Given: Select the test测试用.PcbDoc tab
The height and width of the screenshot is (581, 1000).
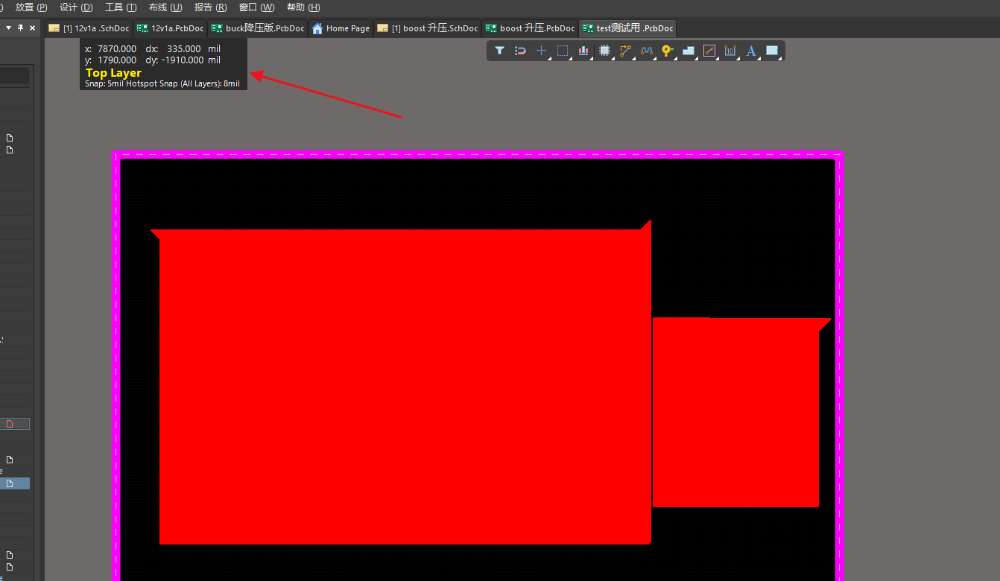Looking at the screenshot, I should pyautogui.click(x=628, y=28).
